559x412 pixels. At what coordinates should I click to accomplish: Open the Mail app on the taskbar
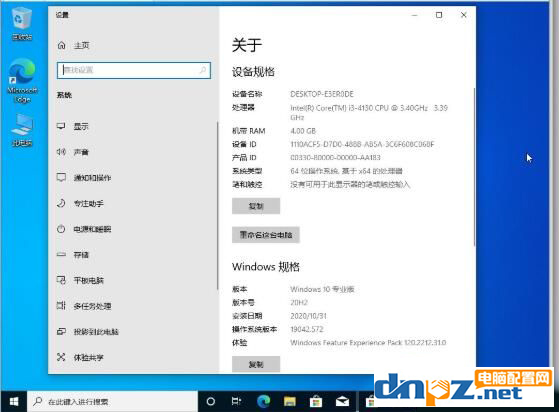(x=342, y=402)
